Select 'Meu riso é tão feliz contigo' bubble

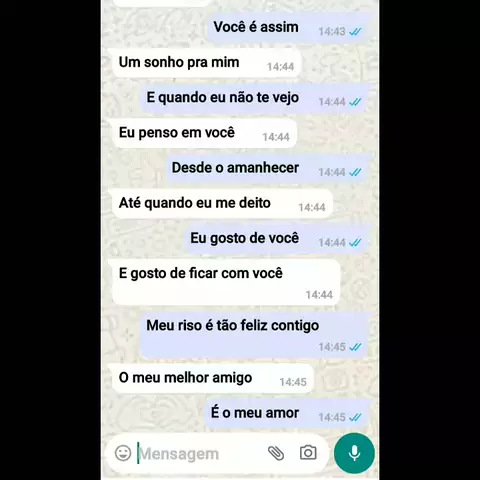[255, 335]
